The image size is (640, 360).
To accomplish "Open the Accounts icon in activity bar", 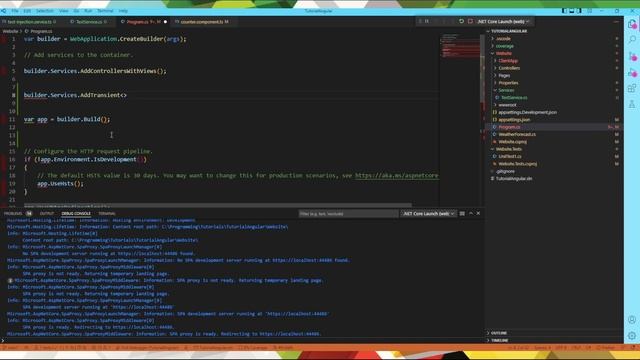I will (x=632, y=320).
